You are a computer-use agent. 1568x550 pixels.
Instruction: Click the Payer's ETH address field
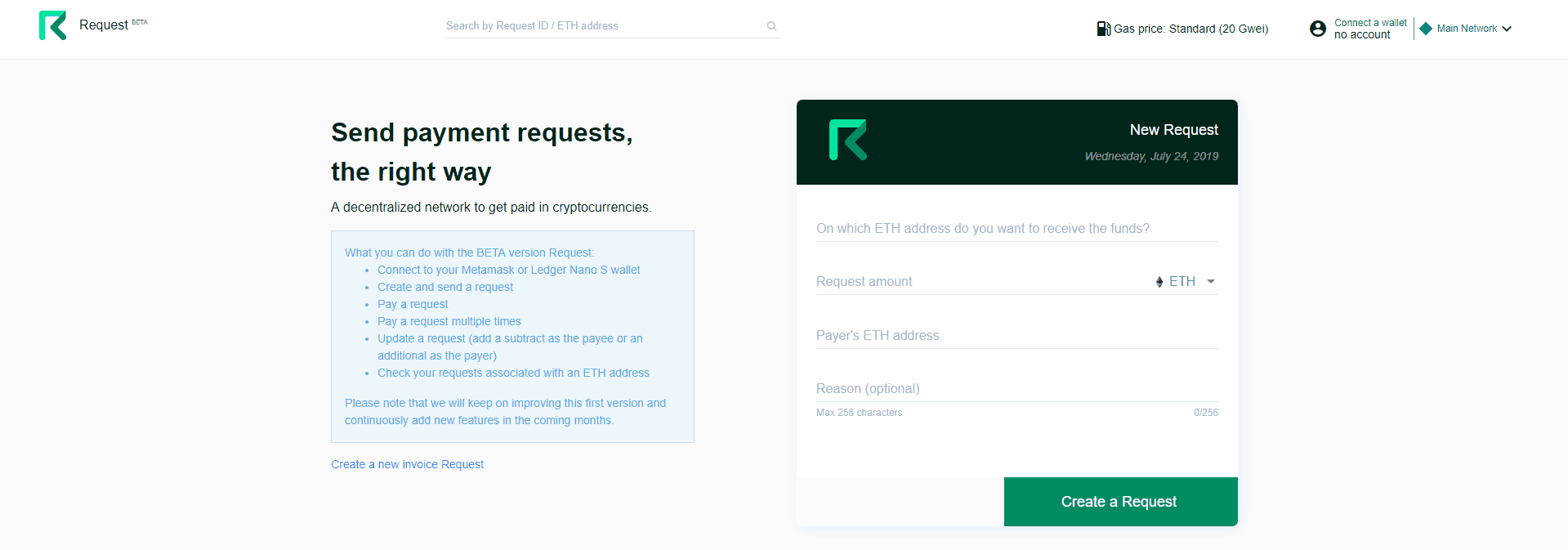[x=1016, y=335]
